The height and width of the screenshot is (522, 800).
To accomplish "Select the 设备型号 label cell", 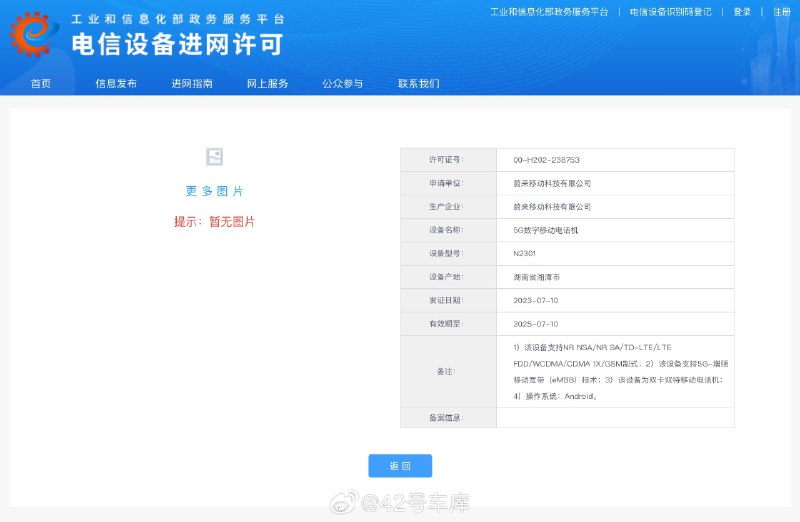I will (448, 254).
